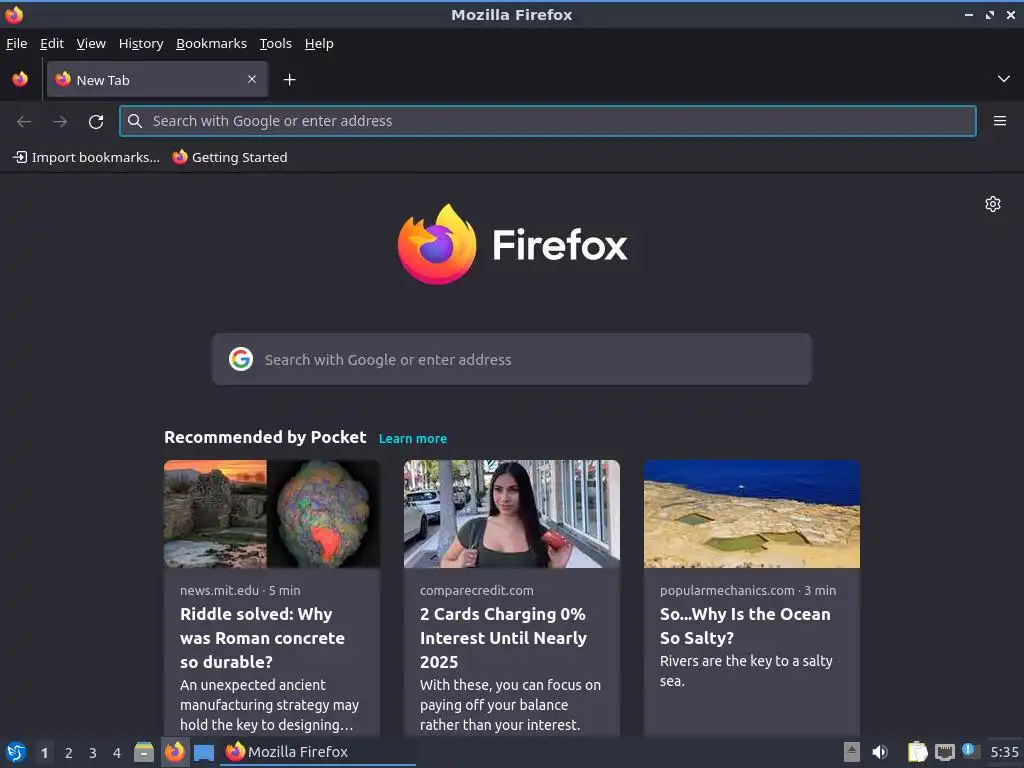
Task: Open the Getting Started bookmark
Action: click(x=230, y=157)
